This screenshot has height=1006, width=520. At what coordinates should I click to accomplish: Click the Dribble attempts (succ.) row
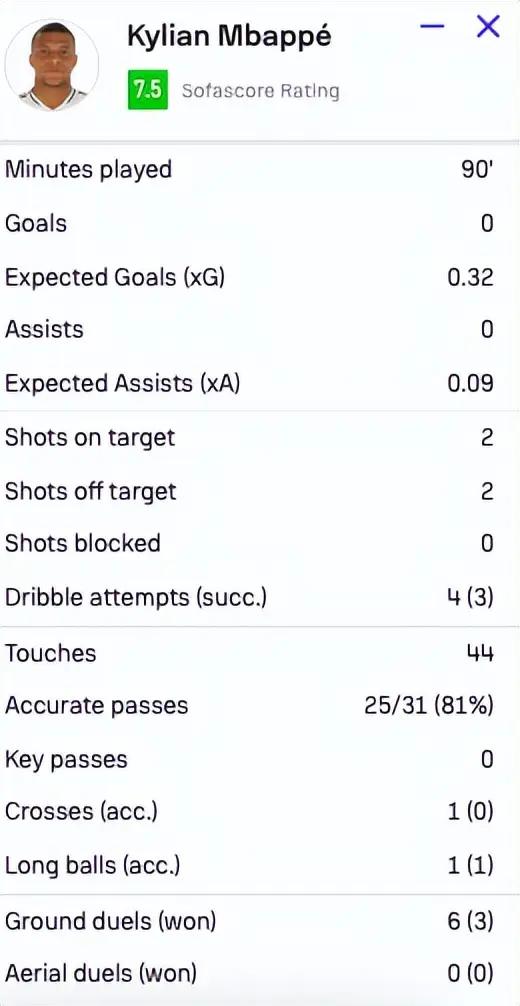coord(260,597)
